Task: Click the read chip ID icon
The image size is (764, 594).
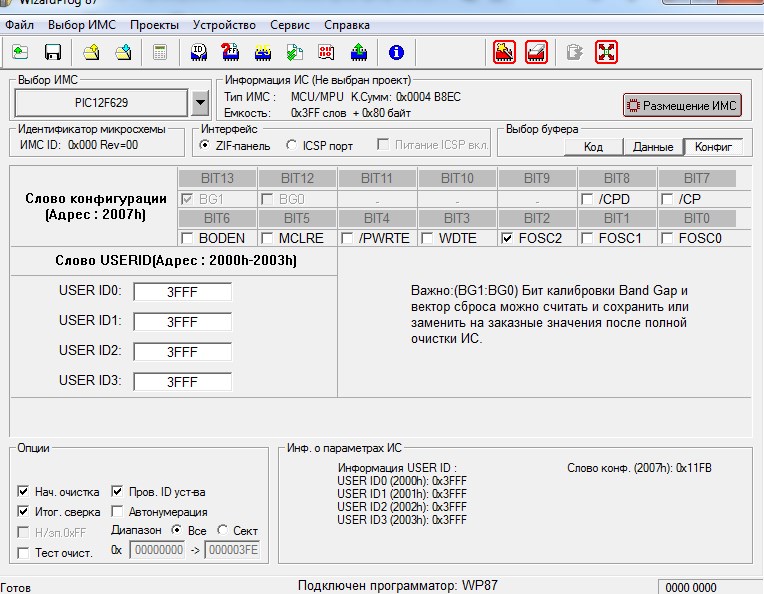Action: tap(199, 52)
